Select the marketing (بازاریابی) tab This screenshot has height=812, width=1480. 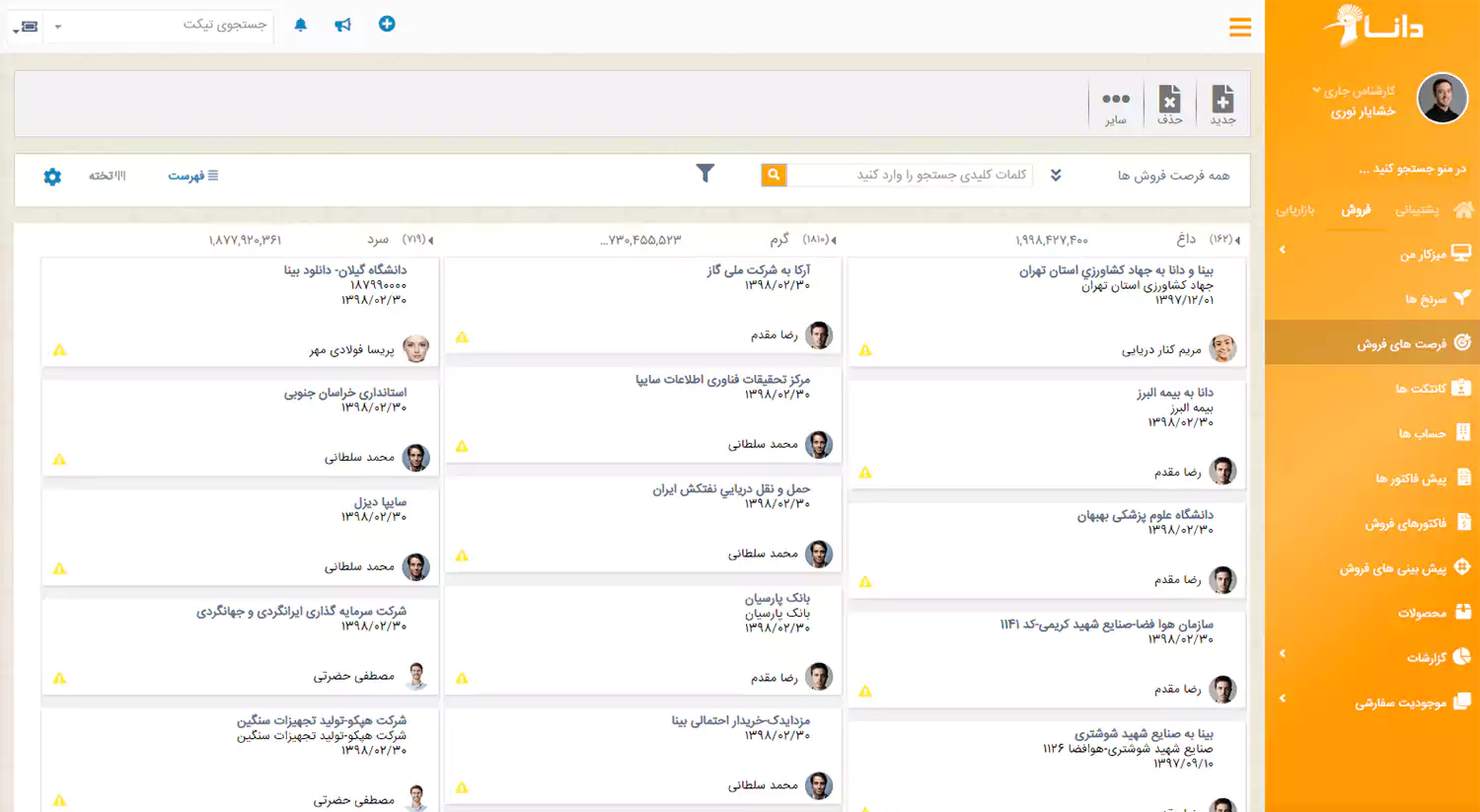[x=1295, y=209]
